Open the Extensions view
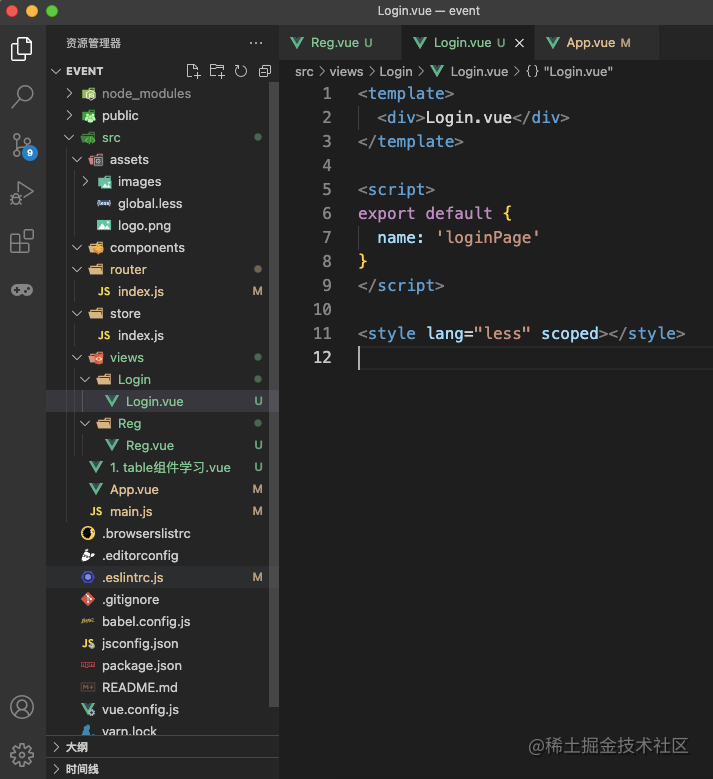Screen dimensions: 713x779 [22, 241]
